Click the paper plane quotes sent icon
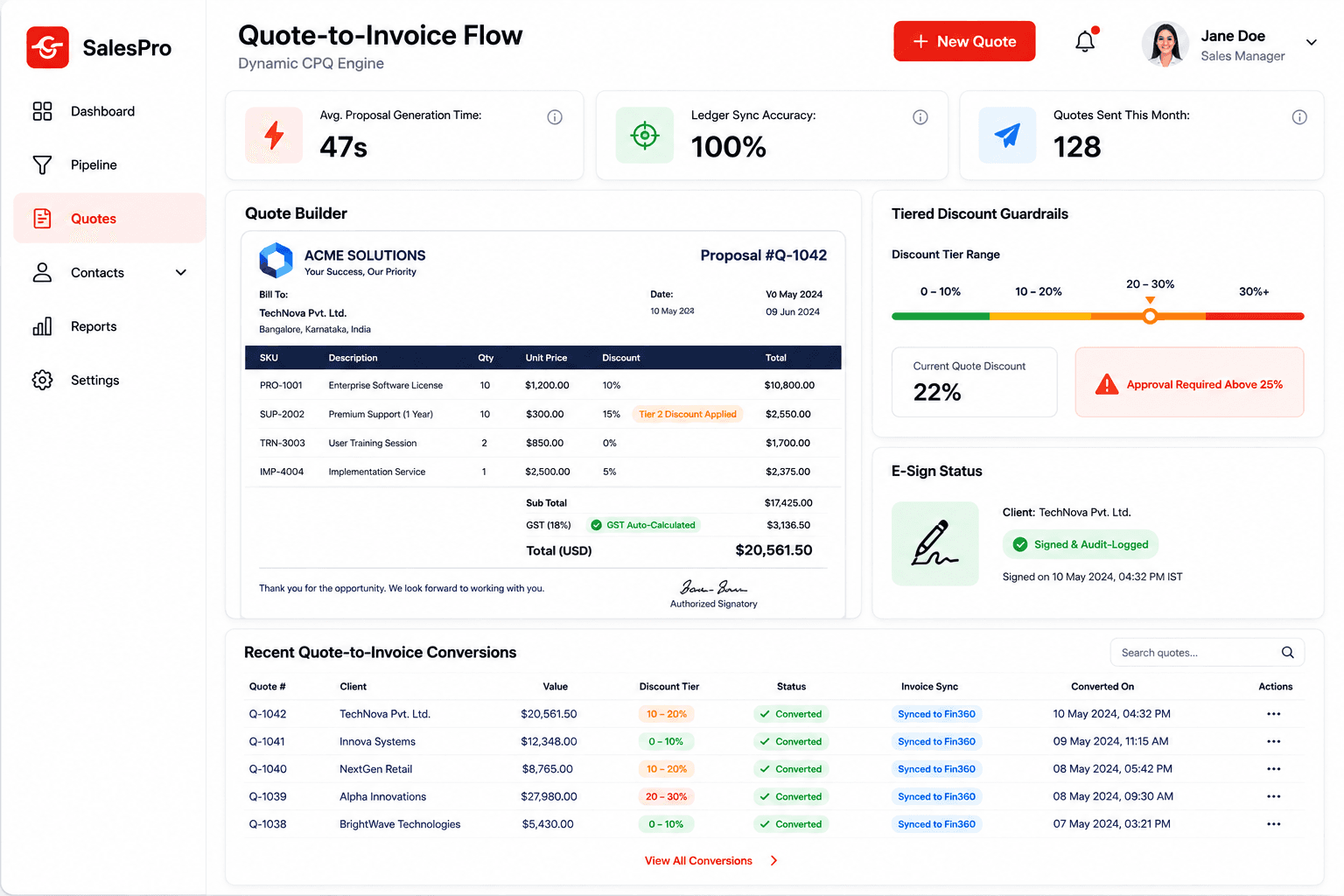1344x896 pixels. pos(1007,135)
